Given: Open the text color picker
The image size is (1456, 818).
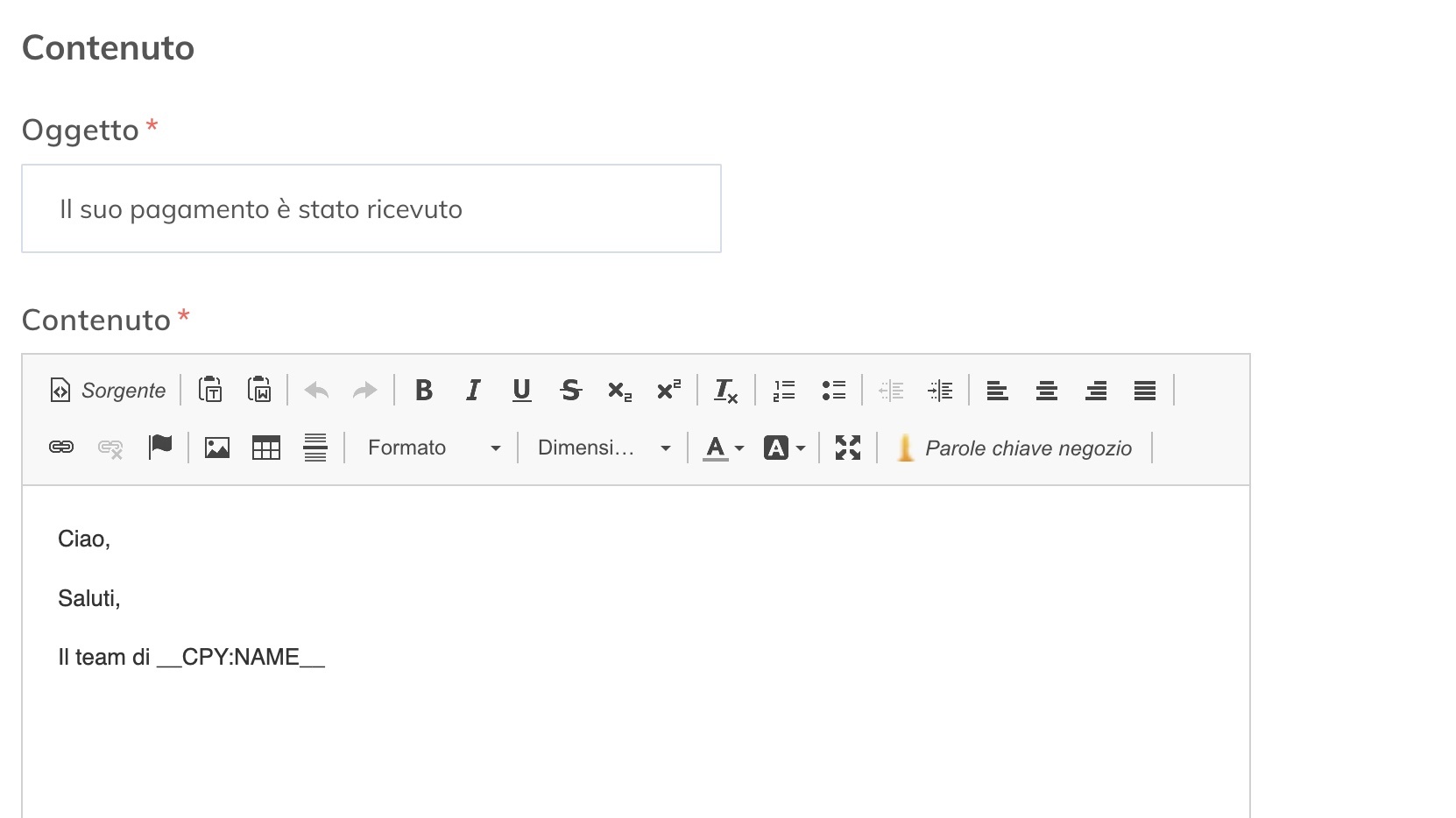Looking at the screenshot, I should (716, 448).
